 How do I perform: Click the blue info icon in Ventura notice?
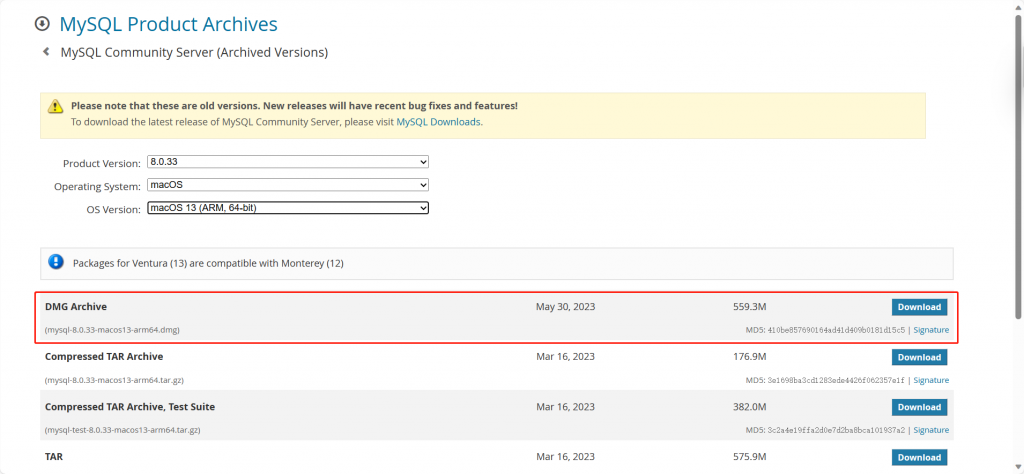pos(56,262)
